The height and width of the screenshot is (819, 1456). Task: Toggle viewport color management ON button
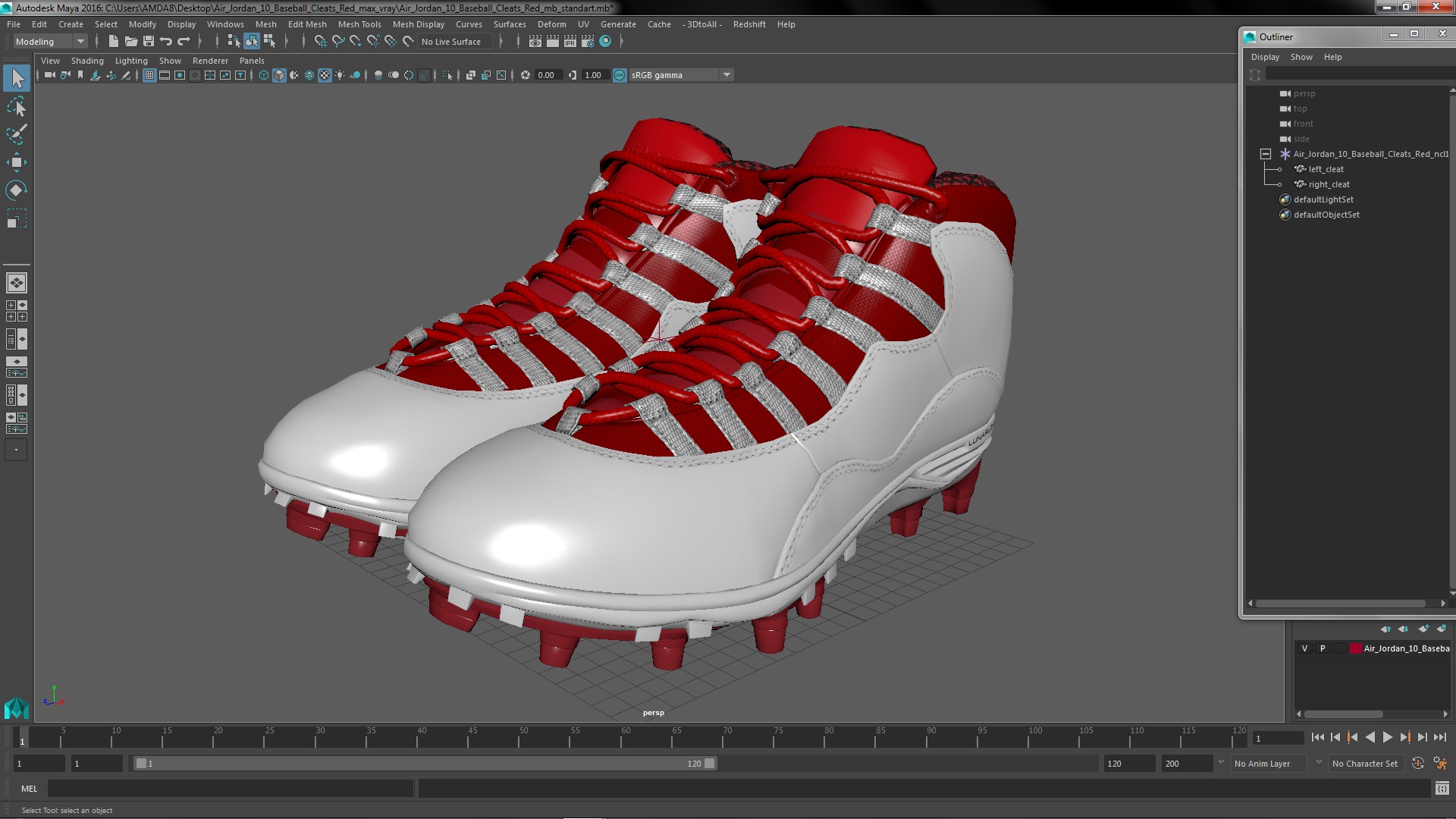point(620,75)
